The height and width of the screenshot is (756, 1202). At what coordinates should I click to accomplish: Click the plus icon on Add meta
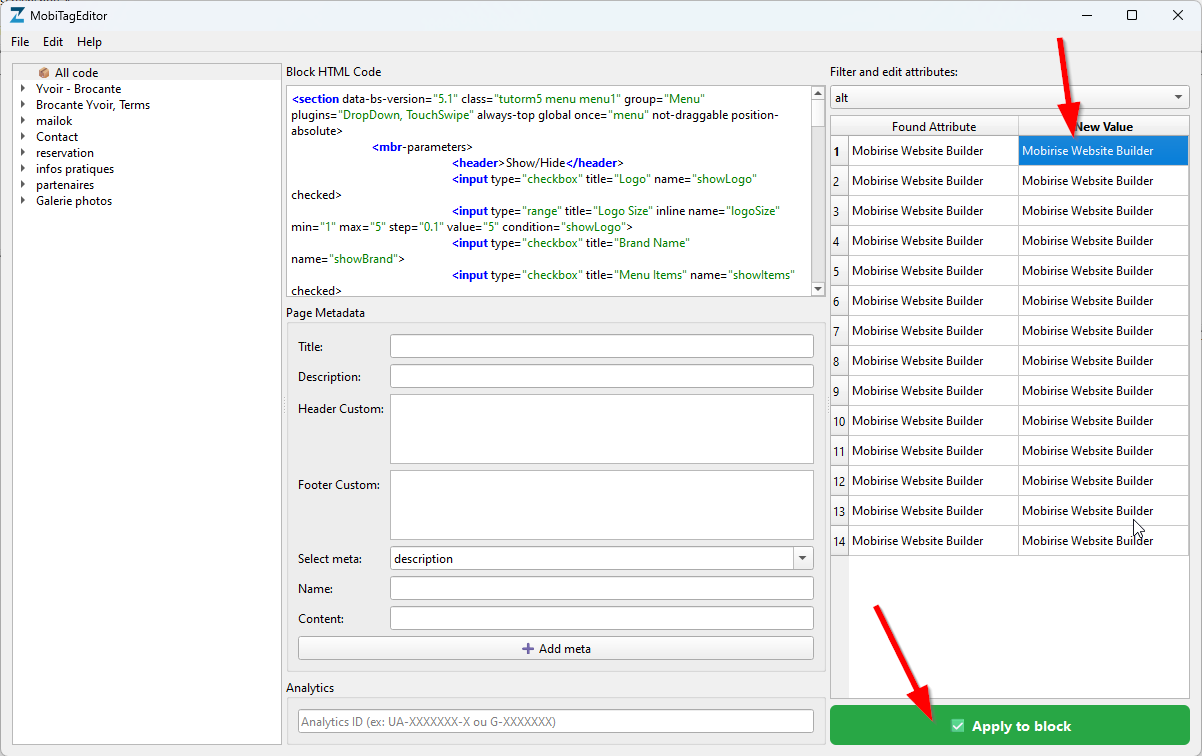coord(528,649)
